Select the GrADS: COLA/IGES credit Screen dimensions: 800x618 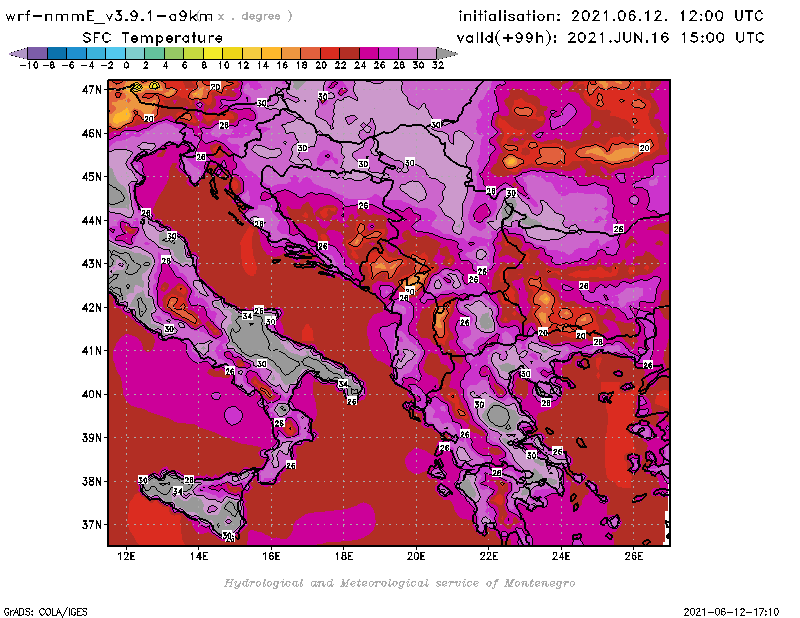click(x=45, y=612)
